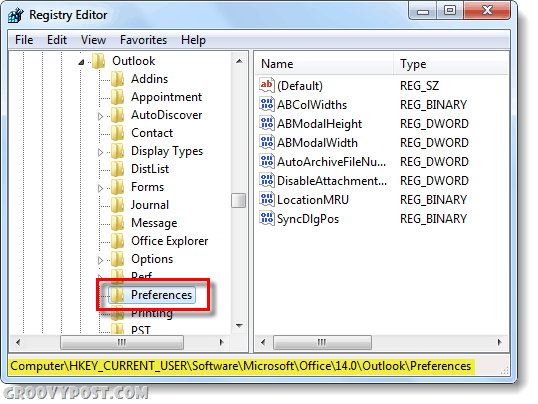
Task: Collapse the Outlook tree node
Action: [x=81, y=62]
